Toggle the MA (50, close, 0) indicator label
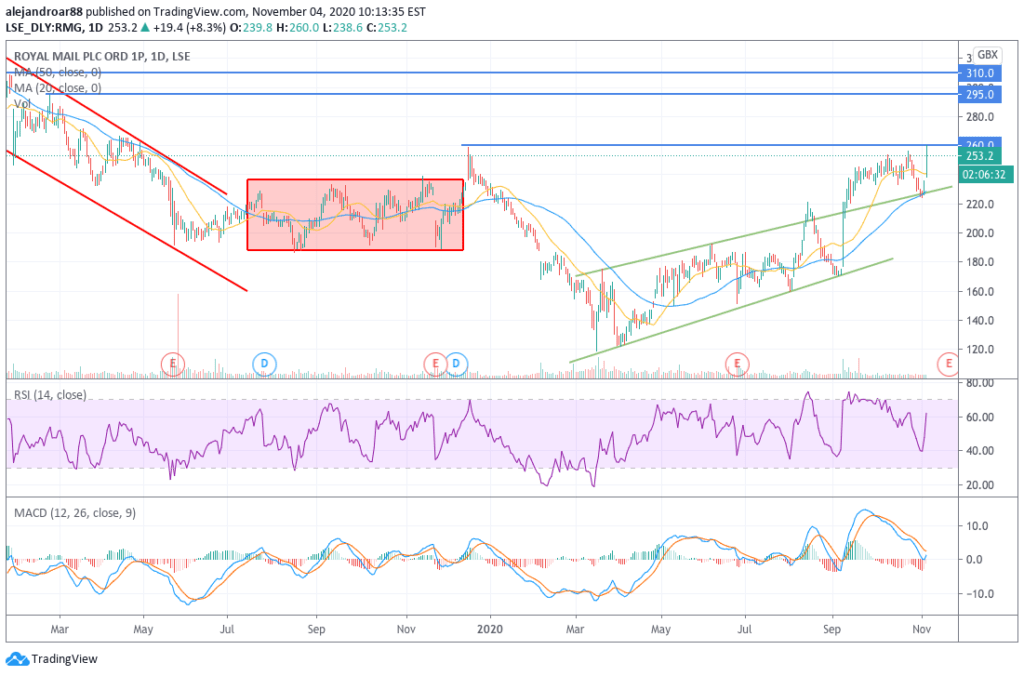Viewport: 1024px width, 676px height. 58,71
